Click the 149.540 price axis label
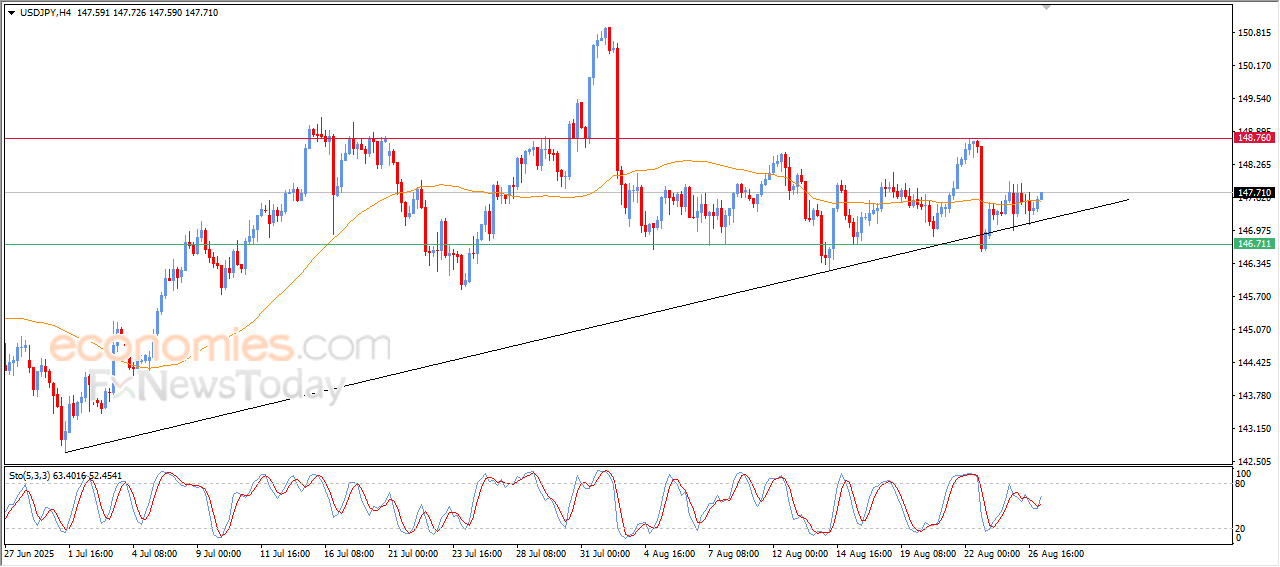The image size is (1280, 567). coord(1255,99)
